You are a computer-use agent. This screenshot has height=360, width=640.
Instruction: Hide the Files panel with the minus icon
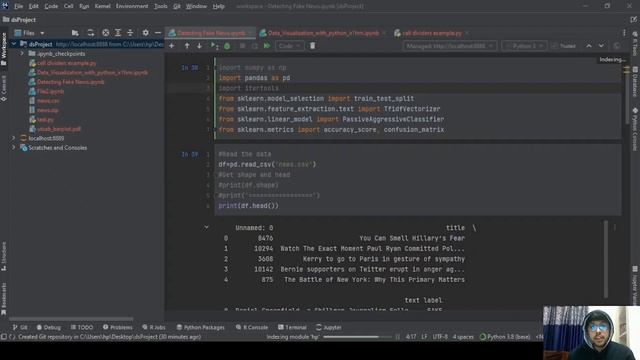(x=158, y=33)
